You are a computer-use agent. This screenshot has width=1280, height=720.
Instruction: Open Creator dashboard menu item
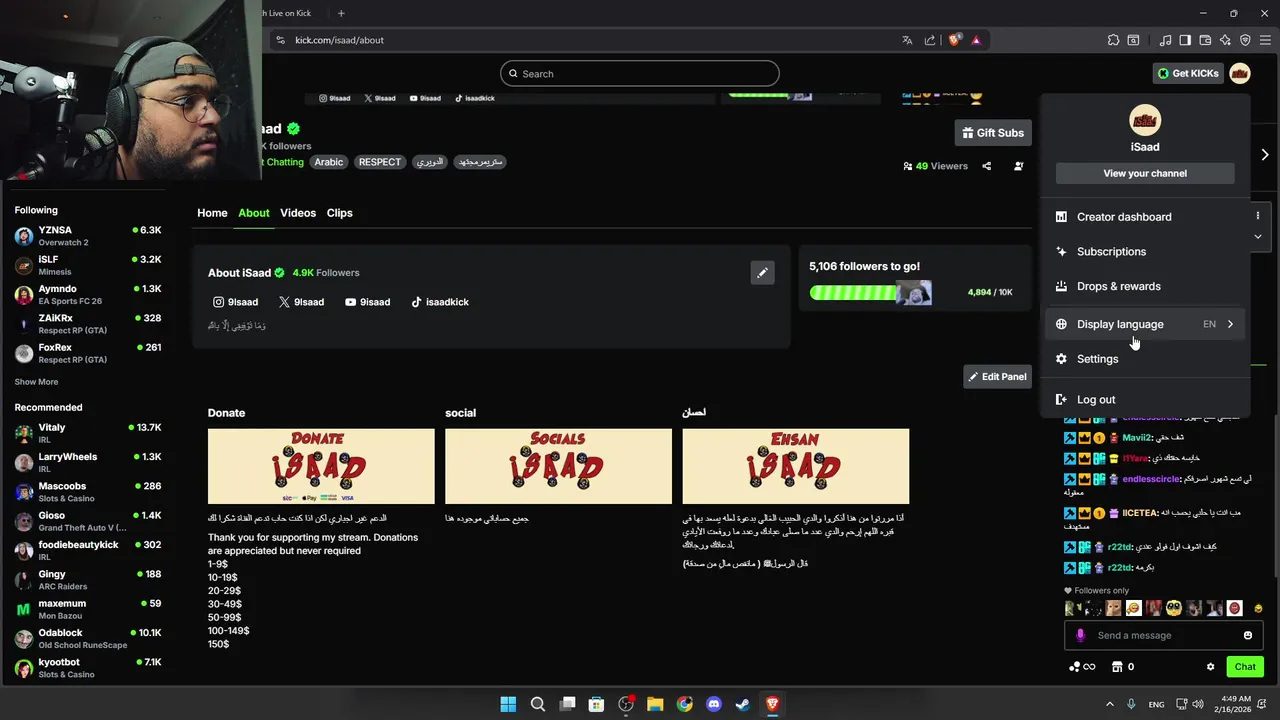tap(1145, 217)
